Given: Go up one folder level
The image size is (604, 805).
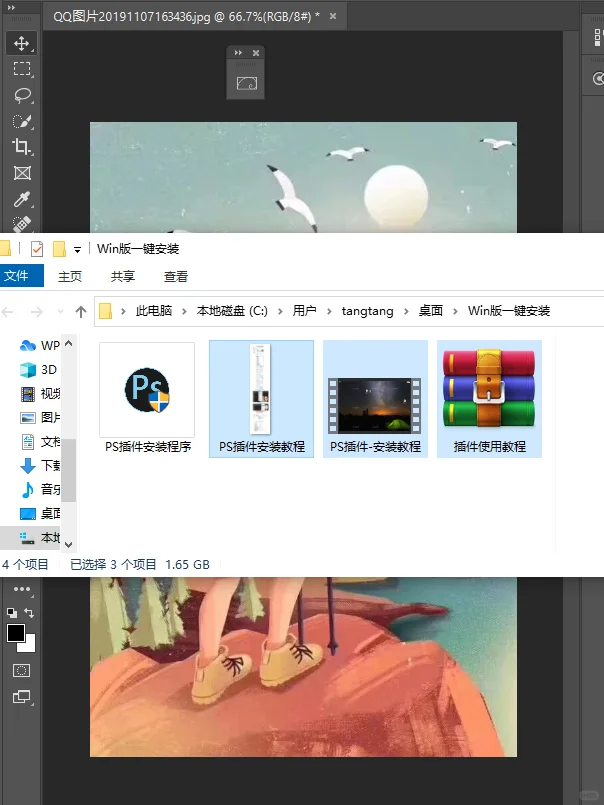Looking at the screenshot, I should (x=81, y=312).
